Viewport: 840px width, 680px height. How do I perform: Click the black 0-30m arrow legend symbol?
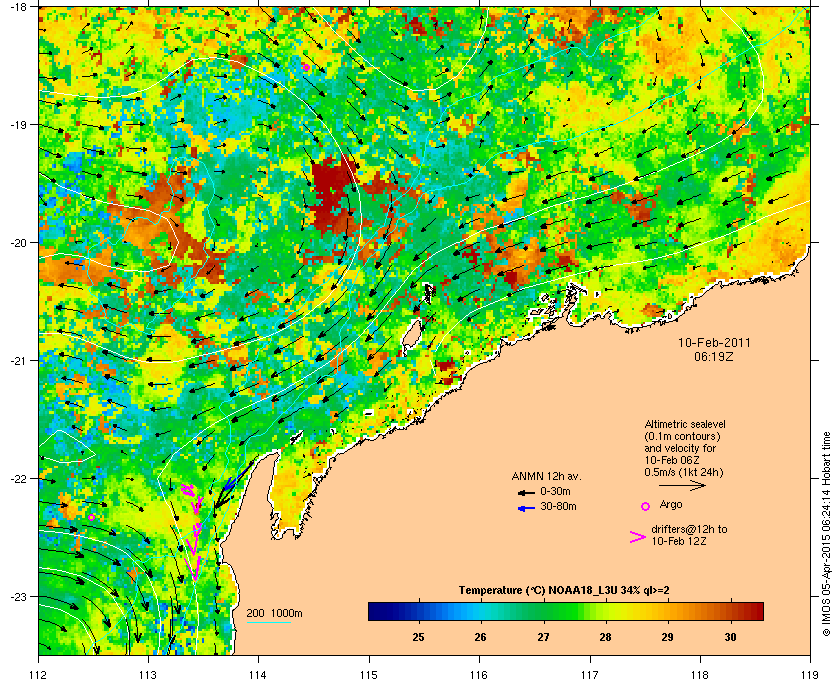[526, 492]
